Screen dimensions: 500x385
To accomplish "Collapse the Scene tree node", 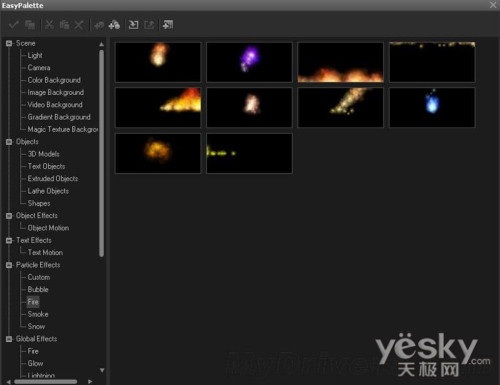I will [9, 43].
